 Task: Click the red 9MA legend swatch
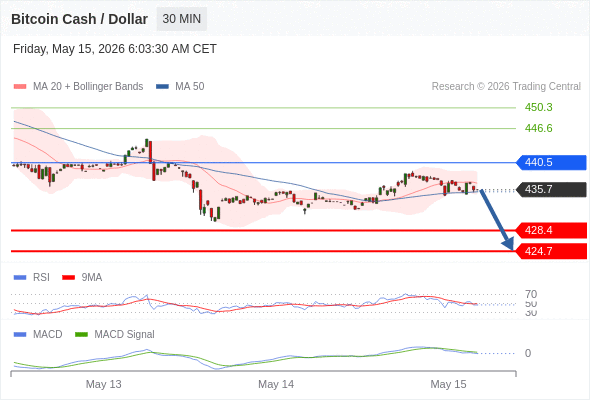68,278
